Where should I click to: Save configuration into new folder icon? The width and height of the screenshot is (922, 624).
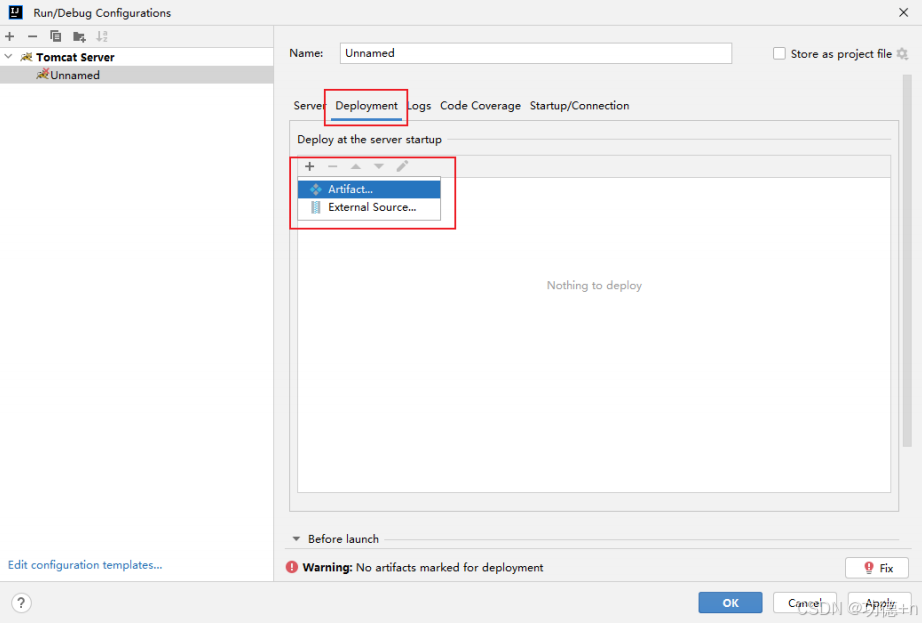click(x=79, y=36)
